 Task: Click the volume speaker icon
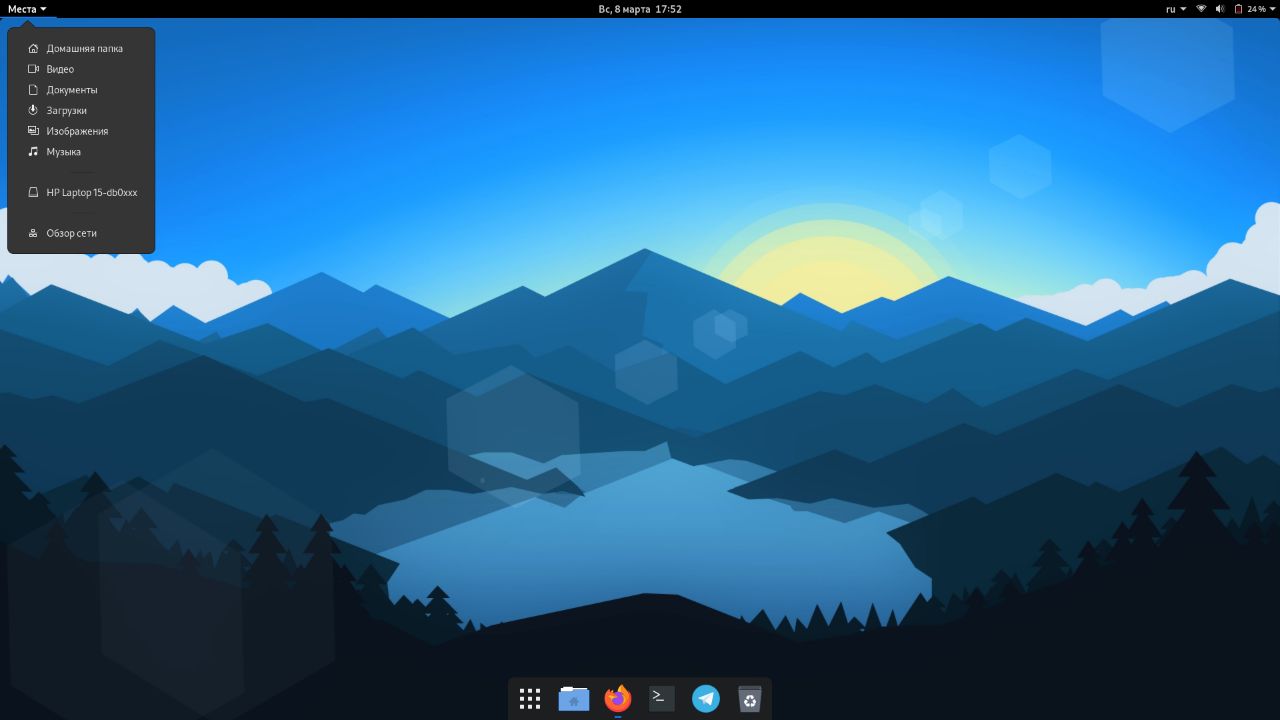pos(1219,9)
